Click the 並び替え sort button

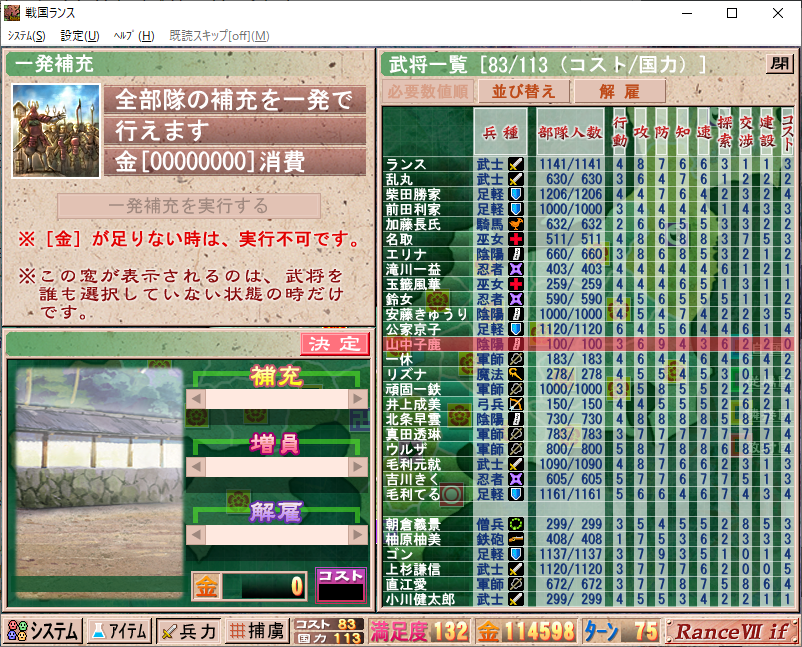coord(524,92)
